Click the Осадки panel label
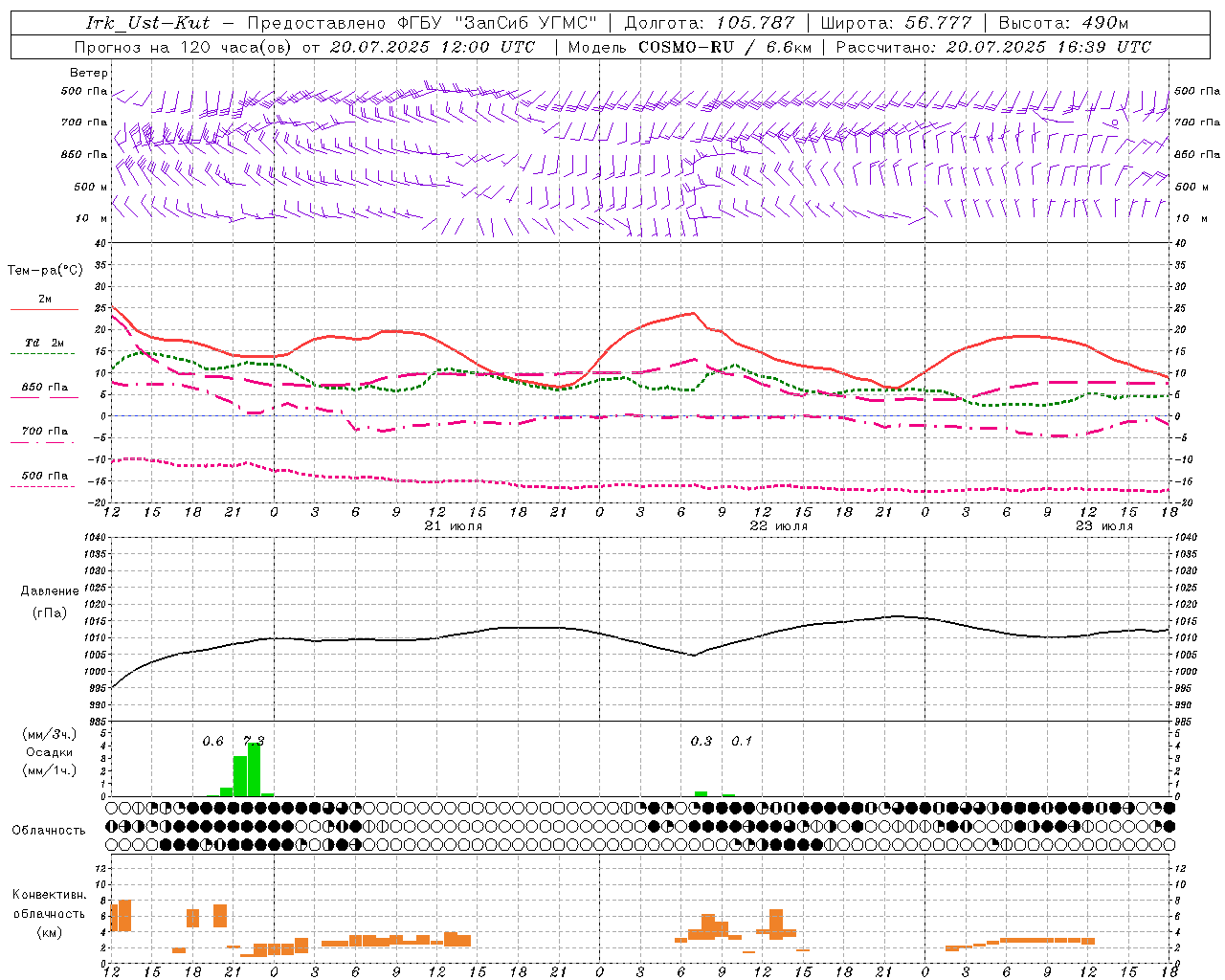Viewport: 1225px width, 980px height. 49,752
